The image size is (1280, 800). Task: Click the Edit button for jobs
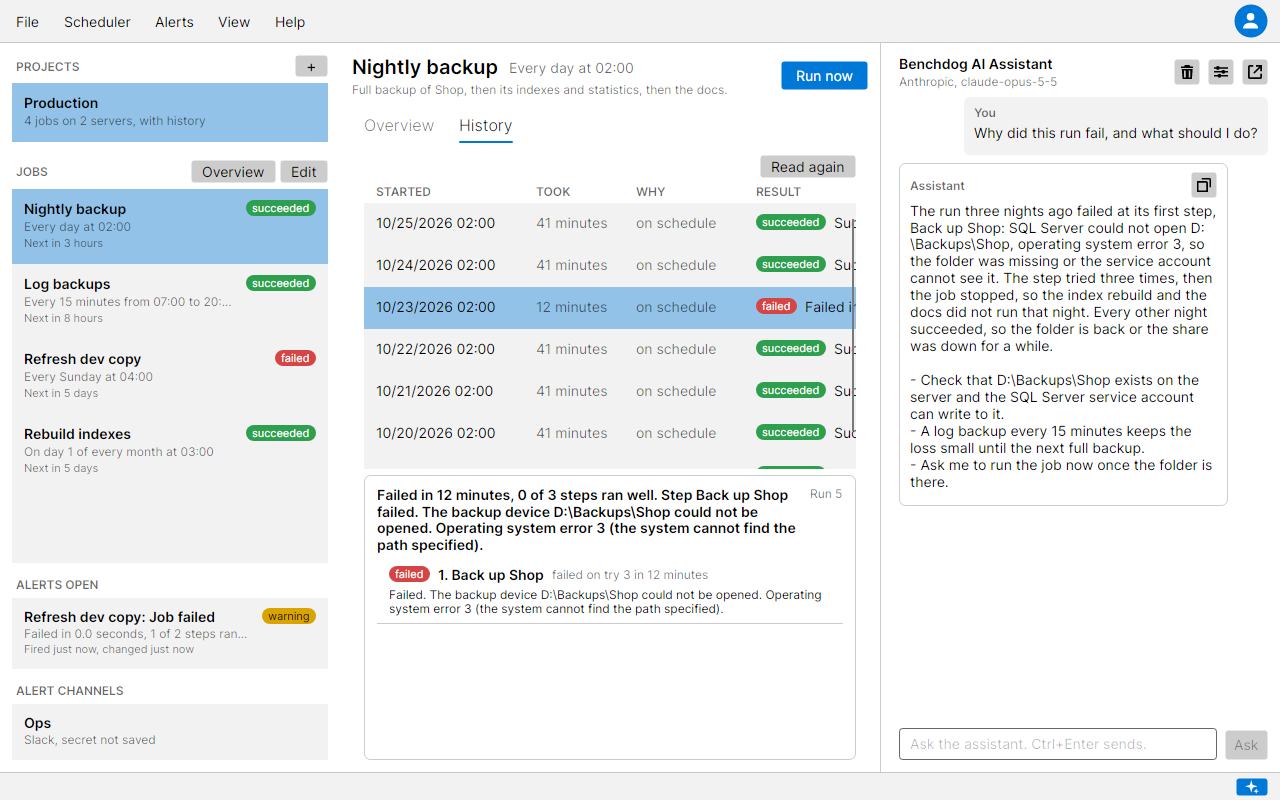(304, 172)
